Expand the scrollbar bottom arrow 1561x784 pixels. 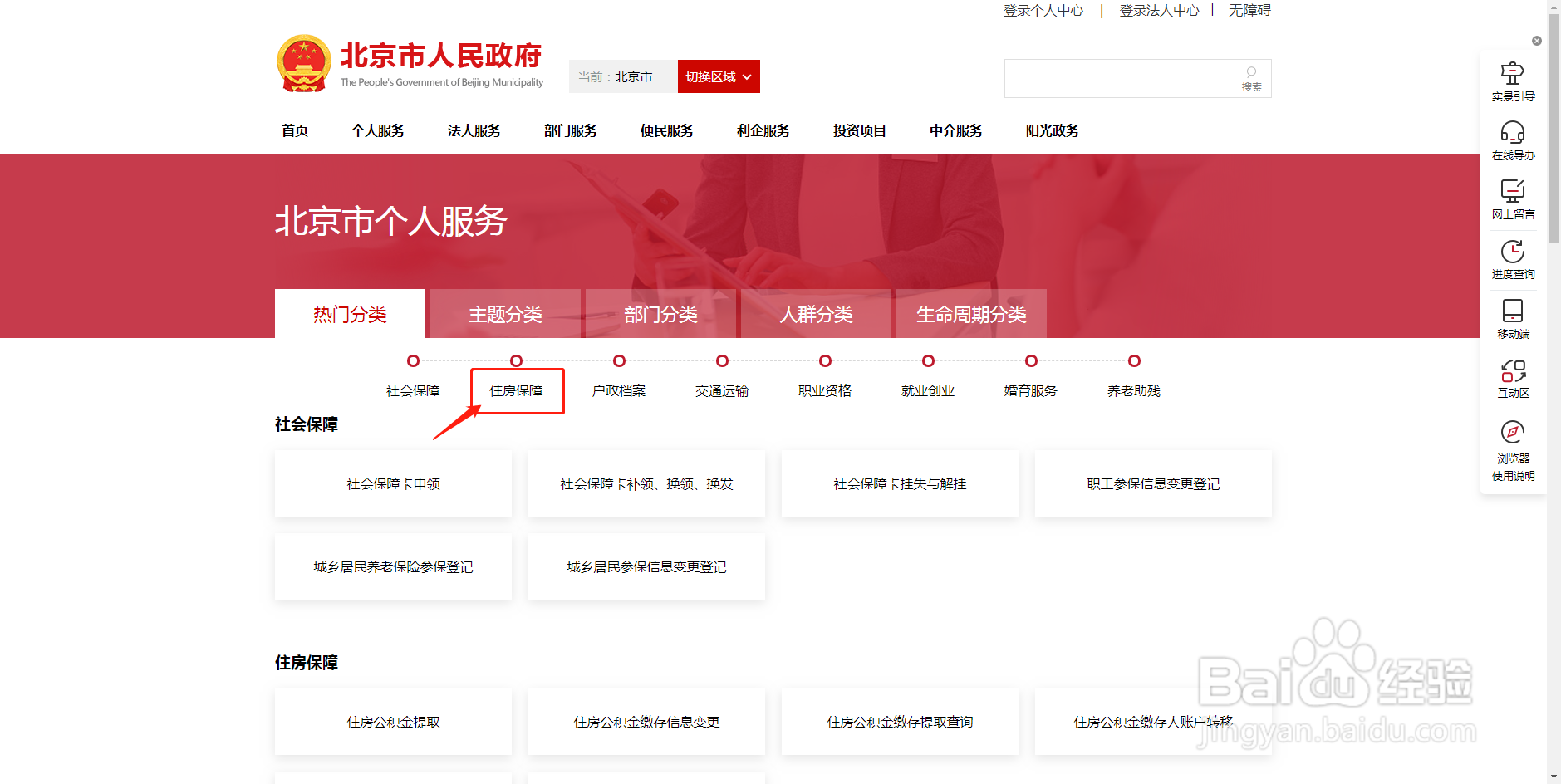[x=1553, y=776]
